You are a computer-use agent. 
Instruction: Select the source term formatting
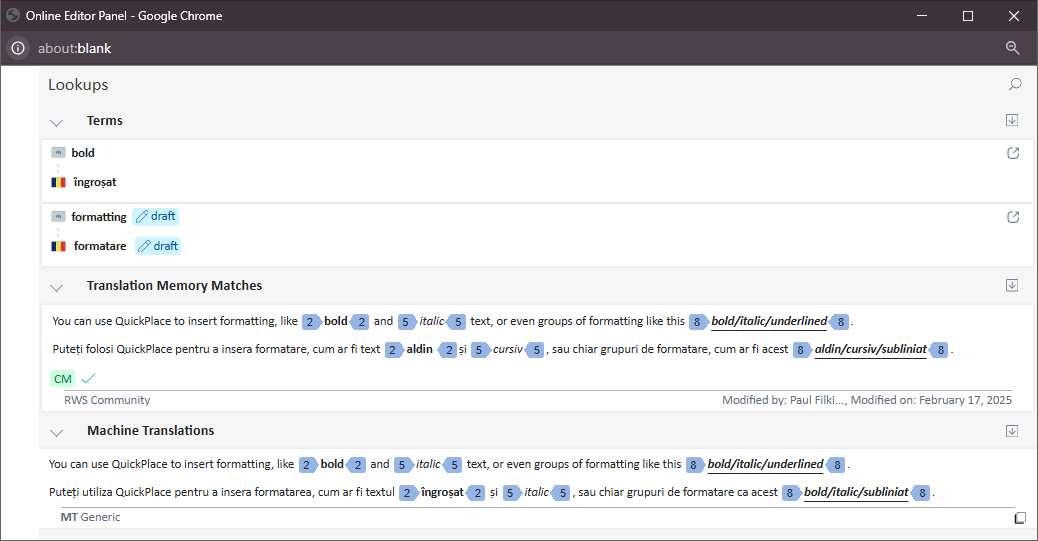tap(99, 217)
